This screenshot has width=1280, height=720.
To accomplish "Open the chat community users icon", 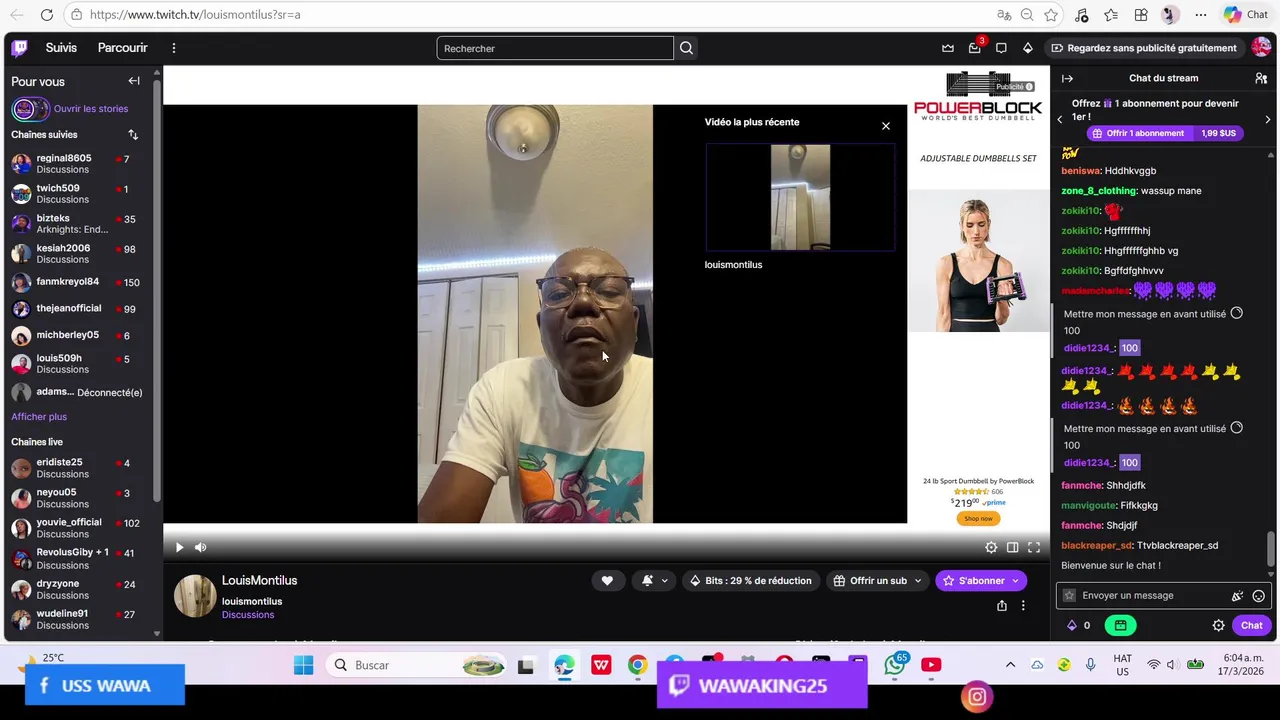I will (1261, 78).
